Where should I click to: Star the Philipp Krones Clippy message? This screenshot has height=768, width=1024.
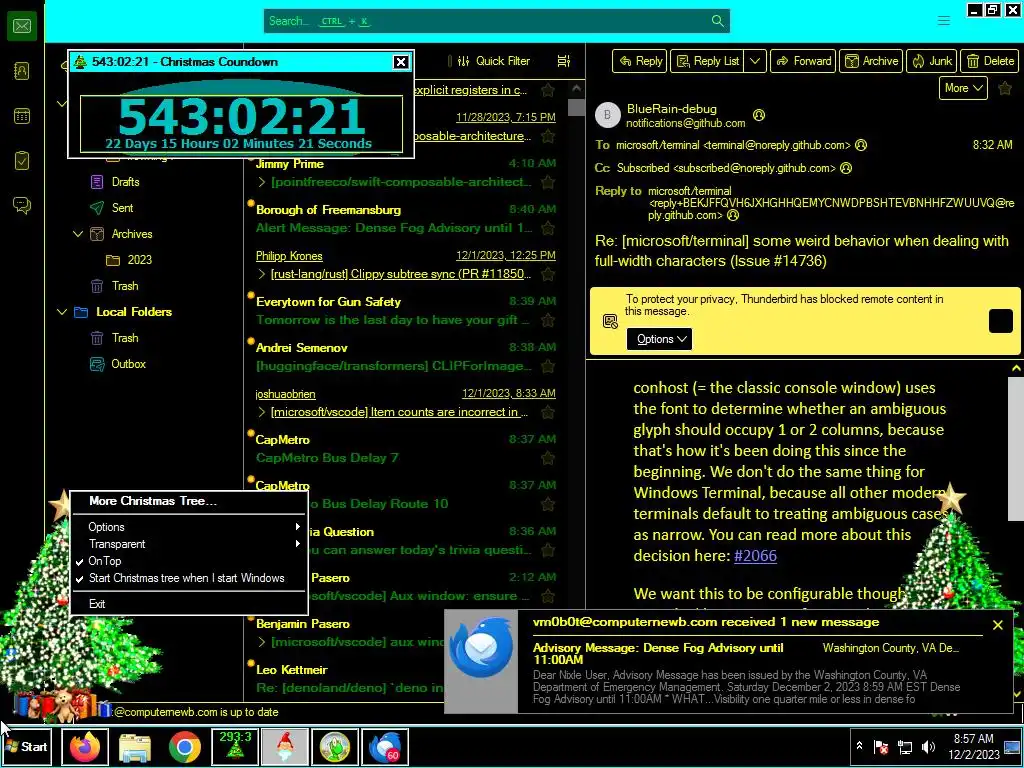(548, 274)
